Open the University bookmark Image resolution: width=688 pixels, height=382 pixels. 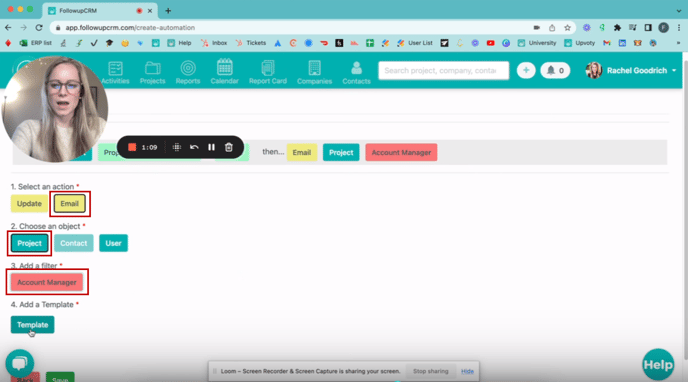537,43
